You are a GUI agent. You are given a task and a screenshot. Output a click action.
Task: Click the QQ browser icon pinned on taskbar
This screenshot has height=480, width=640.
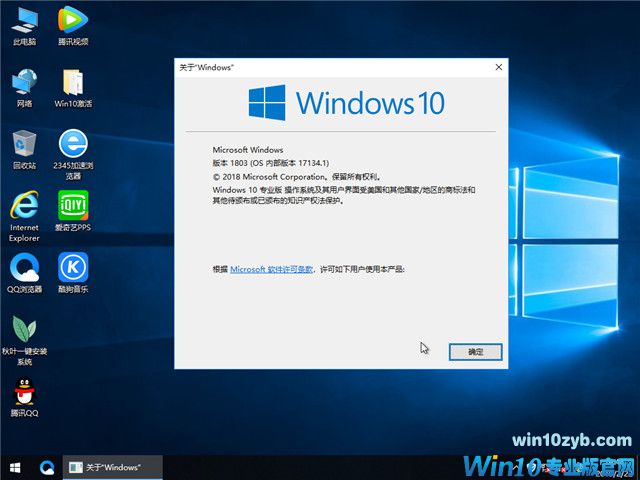46,467
